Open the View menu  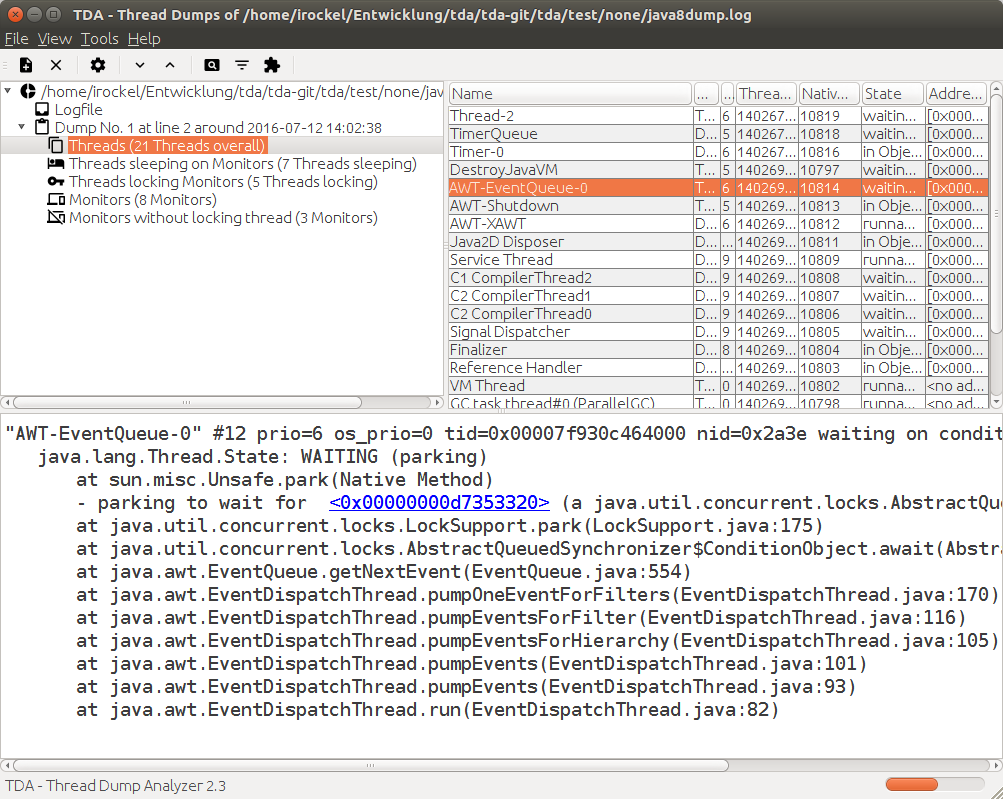[54, 39]
